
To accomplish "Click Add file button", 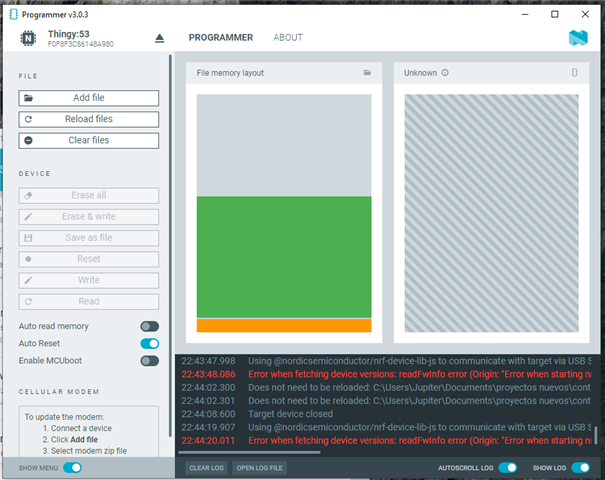I will coord(88,98).
